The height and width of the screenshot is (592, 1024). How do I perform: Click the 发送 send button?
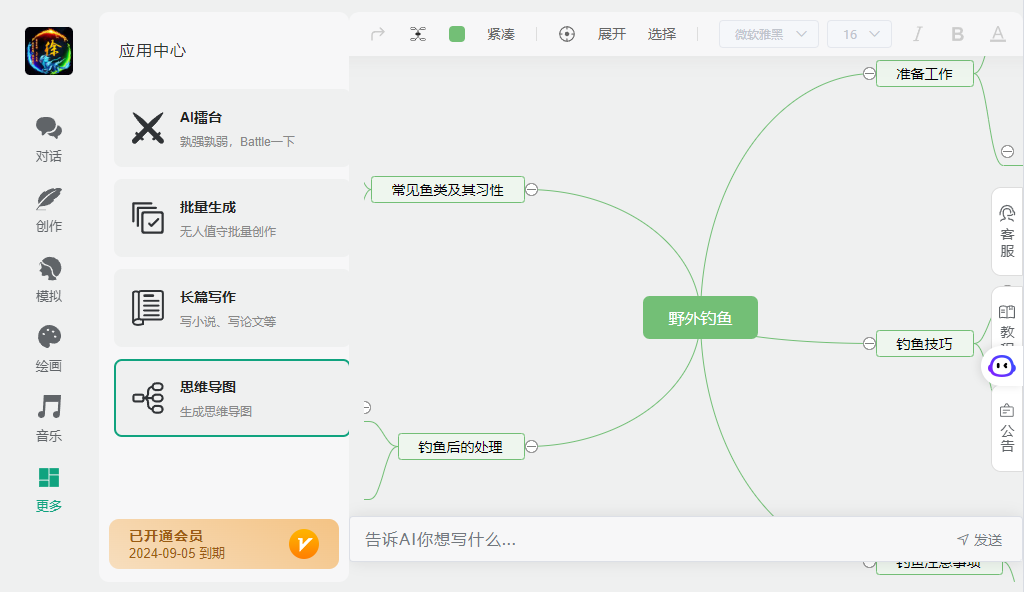pos(979,540)
